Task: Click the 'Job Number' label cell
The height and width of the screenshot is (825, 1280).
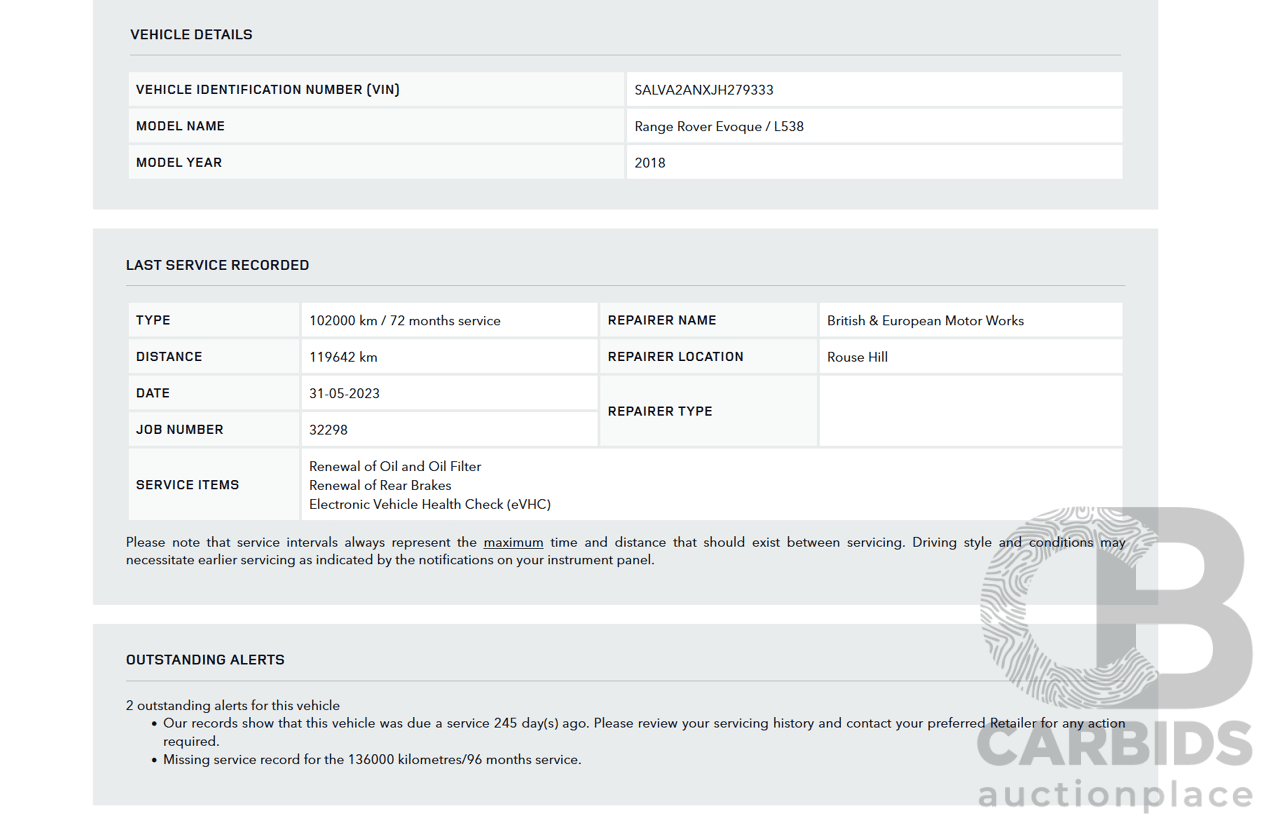Action: click(x=214, y=430)
